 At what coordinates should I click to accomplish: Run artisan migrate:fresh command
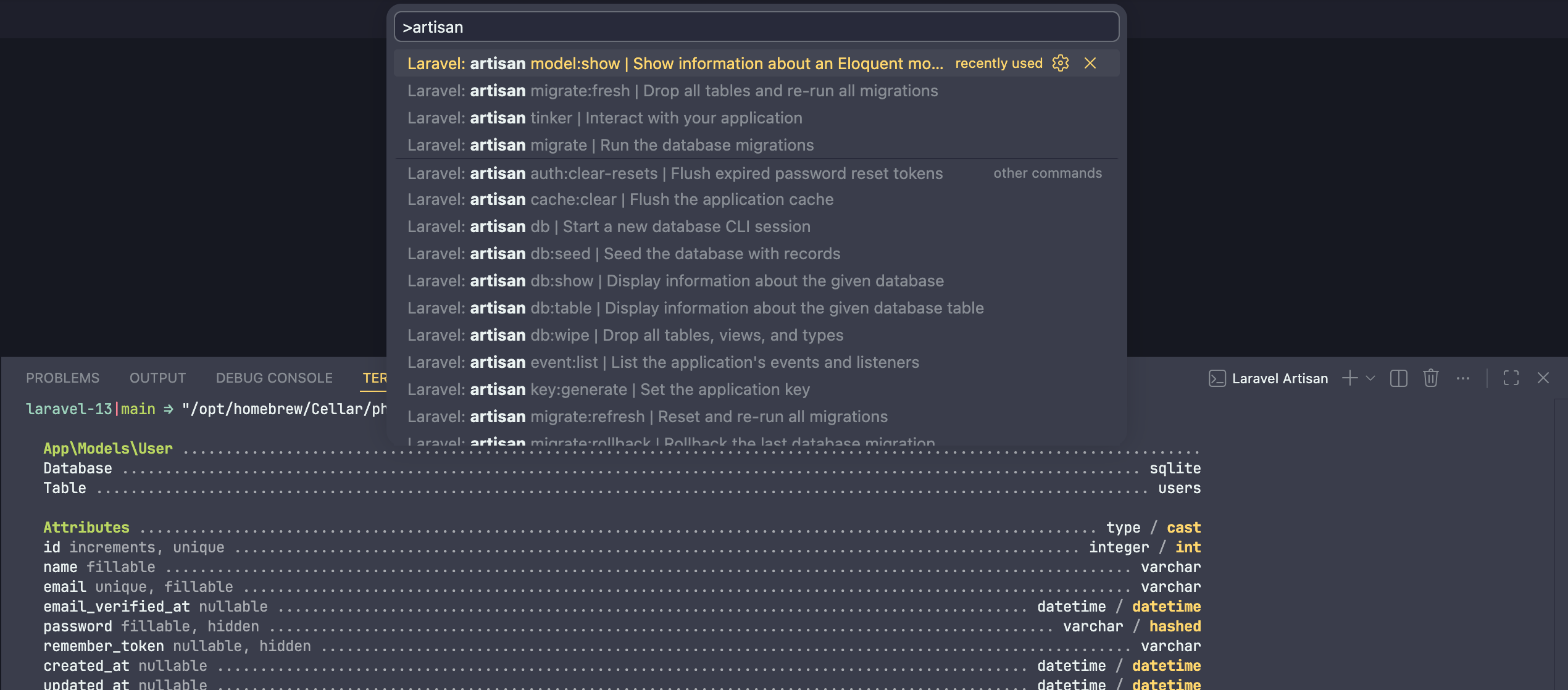[672, 91]
